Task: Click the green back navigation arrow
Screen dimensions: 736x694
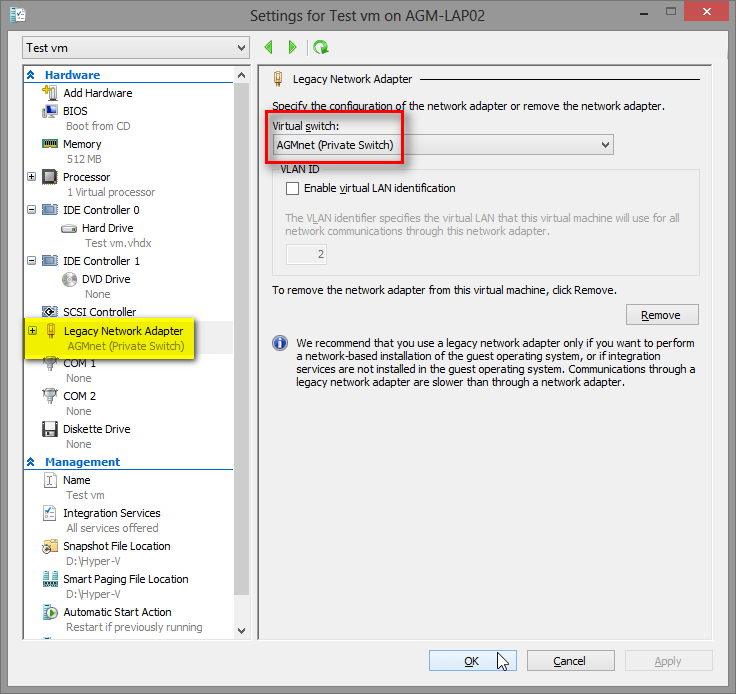Action: tap(268, 47)
